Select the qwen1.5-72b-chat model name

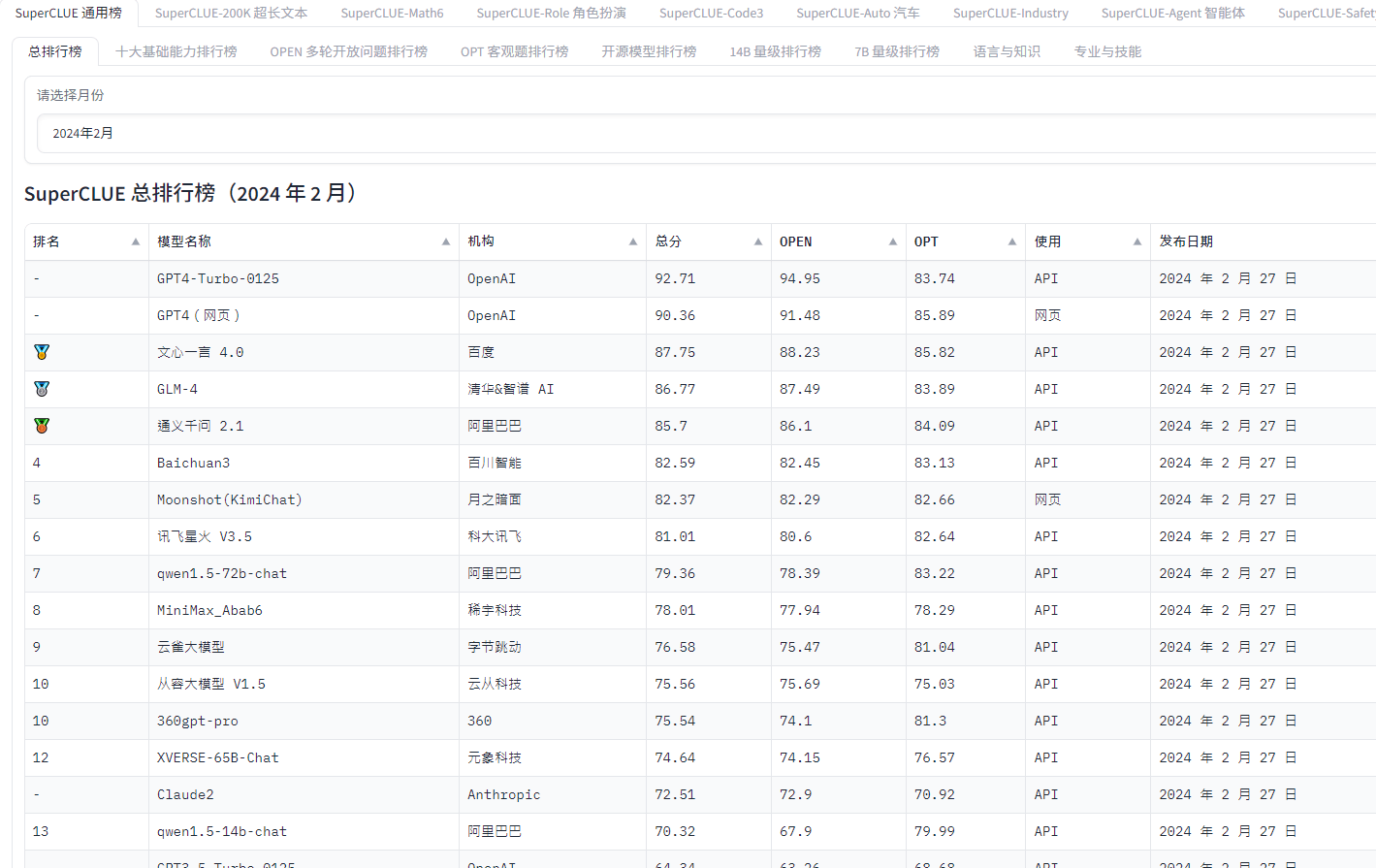pos(222,573)
